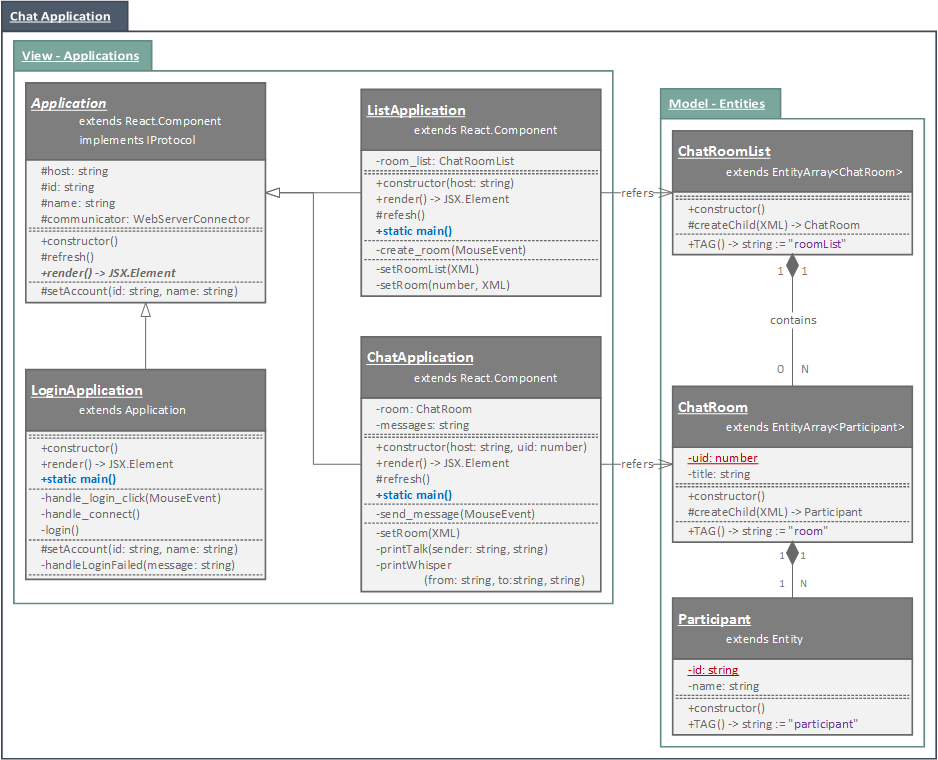Select the refers connector from ListApplication
The height and width of the screenshot is (760, 938).
(637, 193)
